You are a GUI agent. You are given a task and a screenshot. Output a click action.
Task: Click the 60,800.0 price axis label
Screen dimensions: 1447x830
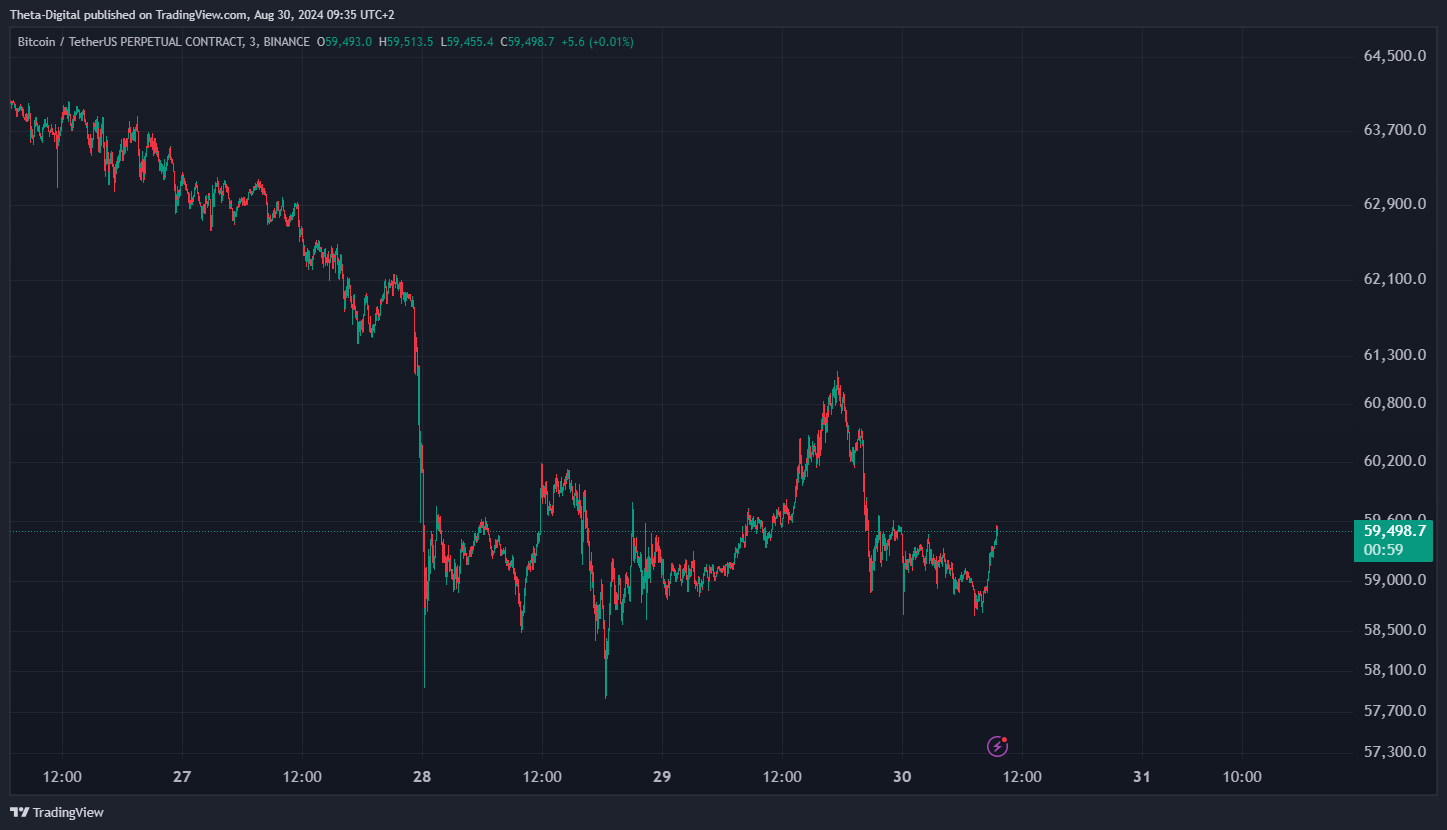pyautogui.click(x=1394, y=403)
